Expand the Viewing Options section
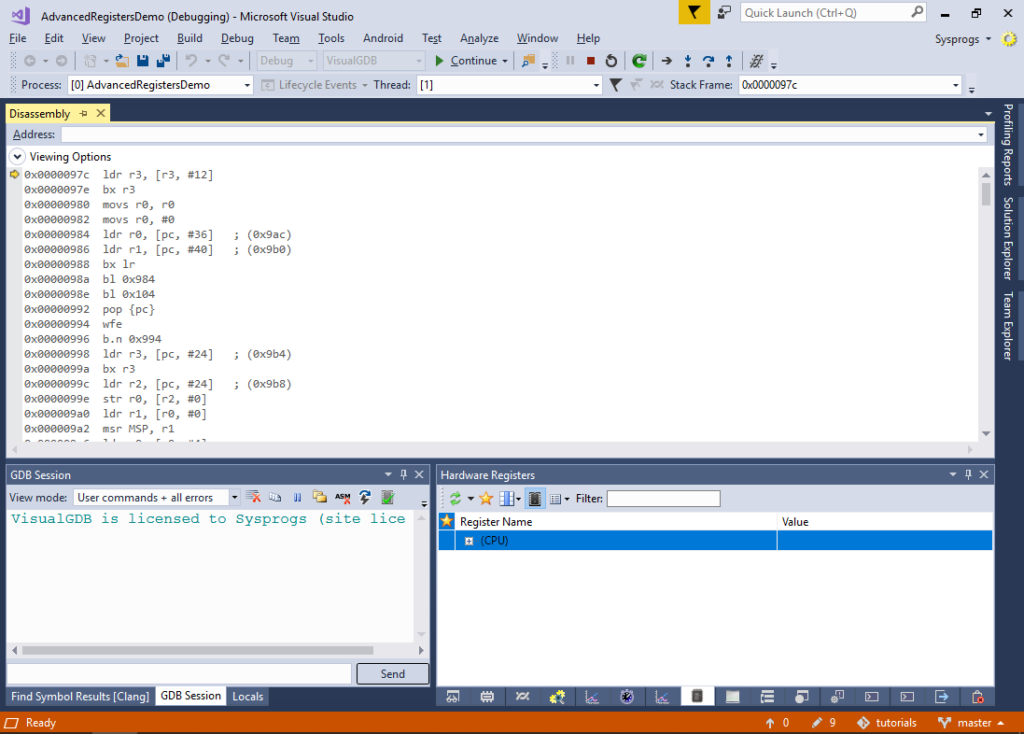 point(18,157)
